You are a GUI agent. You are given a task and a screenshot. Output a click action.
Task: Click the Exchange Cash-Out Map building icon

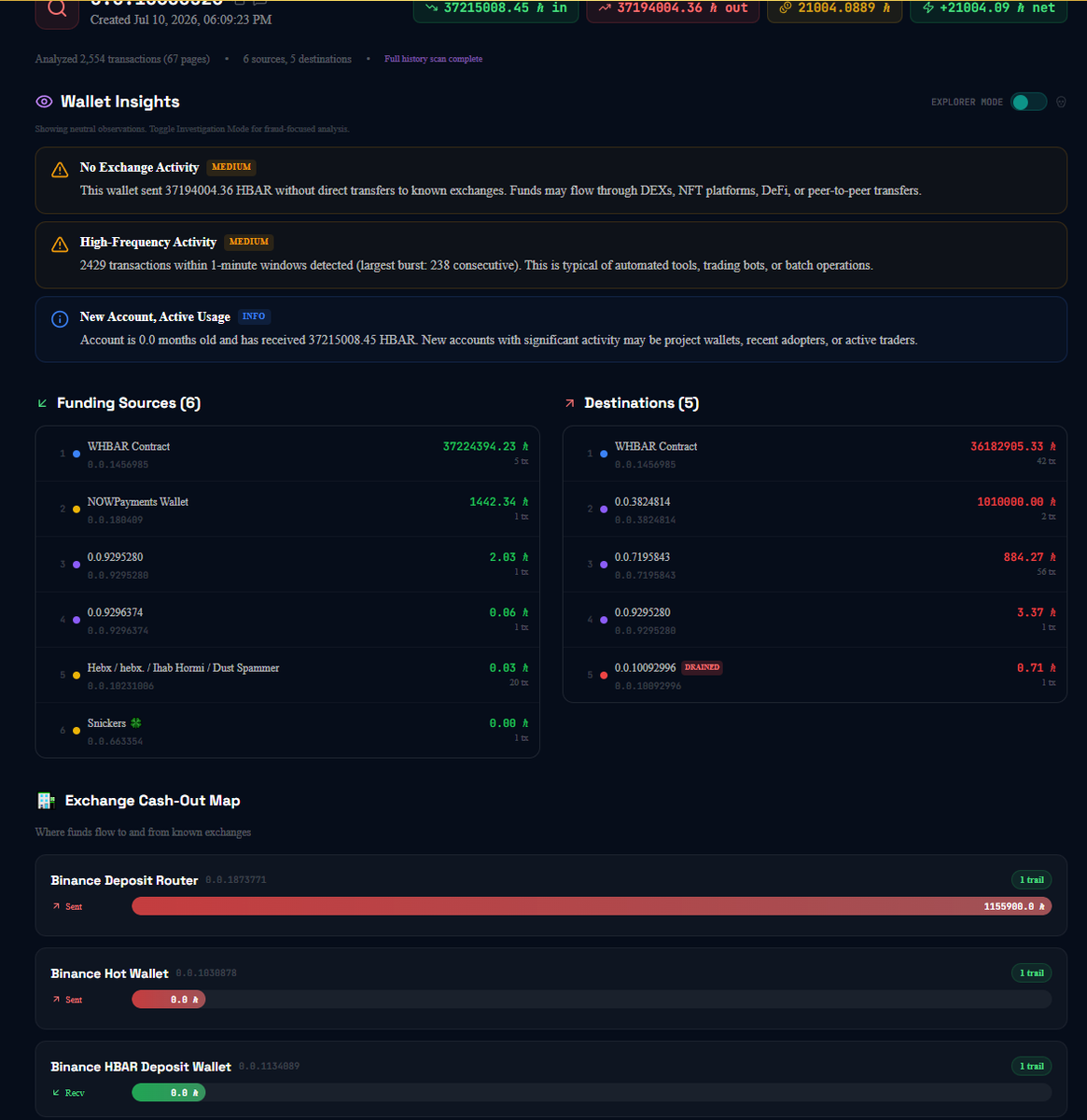tap(46, 801)
